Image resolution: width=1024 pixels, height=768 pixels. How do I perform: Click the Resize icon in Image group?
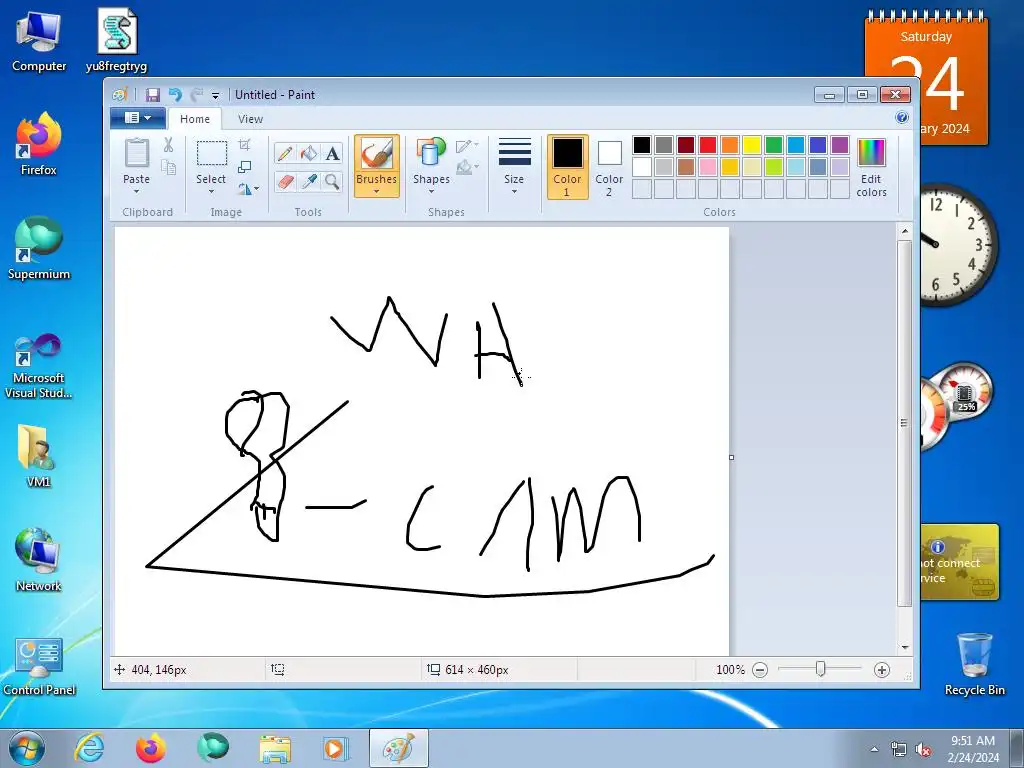244,167
